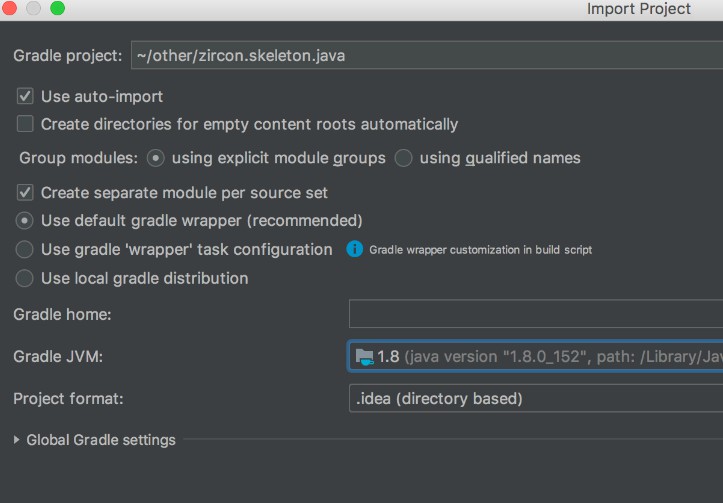Select Use gradle 'wrapper' task configuration
Image resolution: width=723 pixels, height=503 pixels.
point(24,249)
